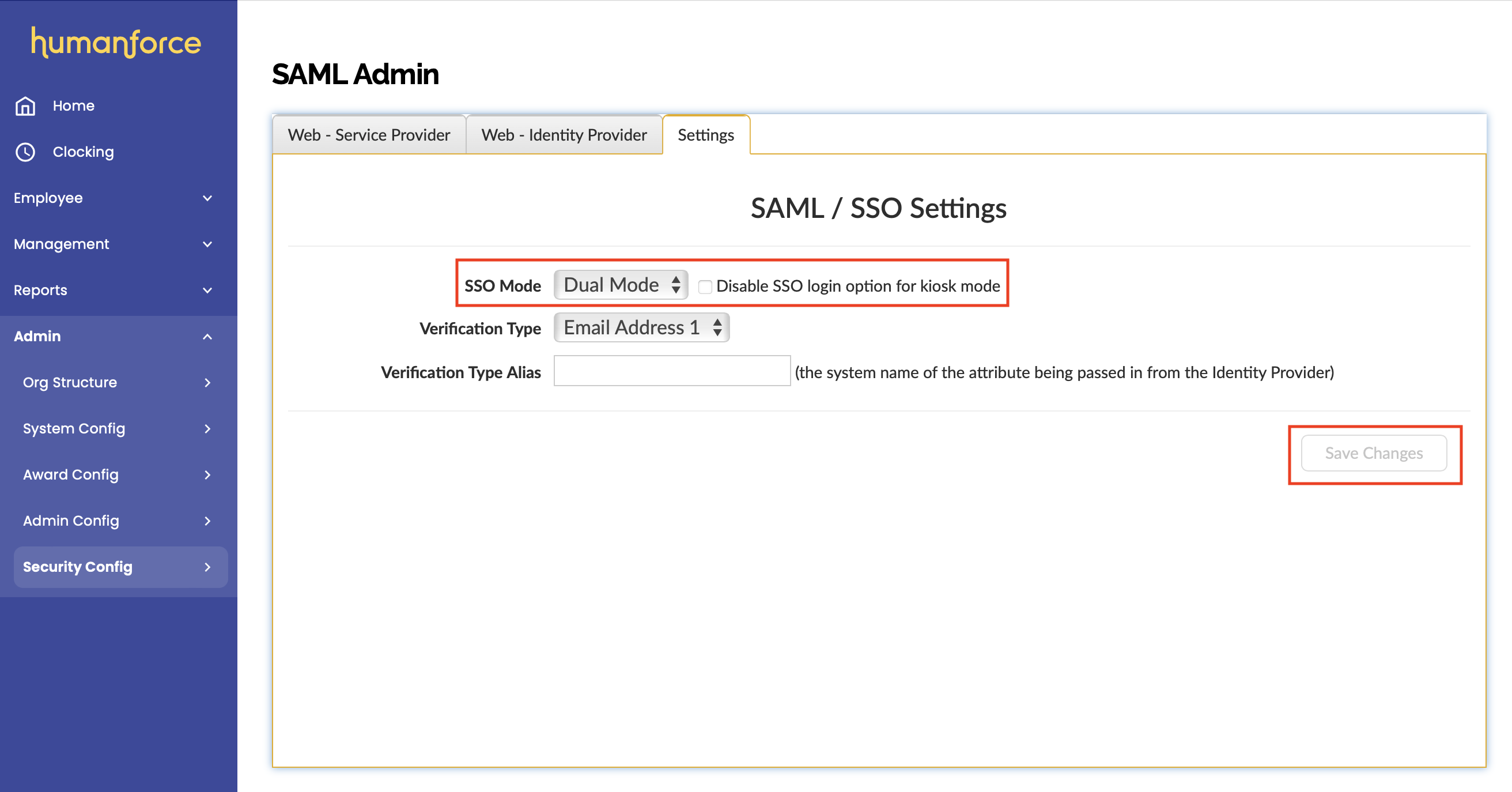Click the humanforce logo
Image resolution: width=1512 pixels, height=792 pixels.
tap(116, 42)
